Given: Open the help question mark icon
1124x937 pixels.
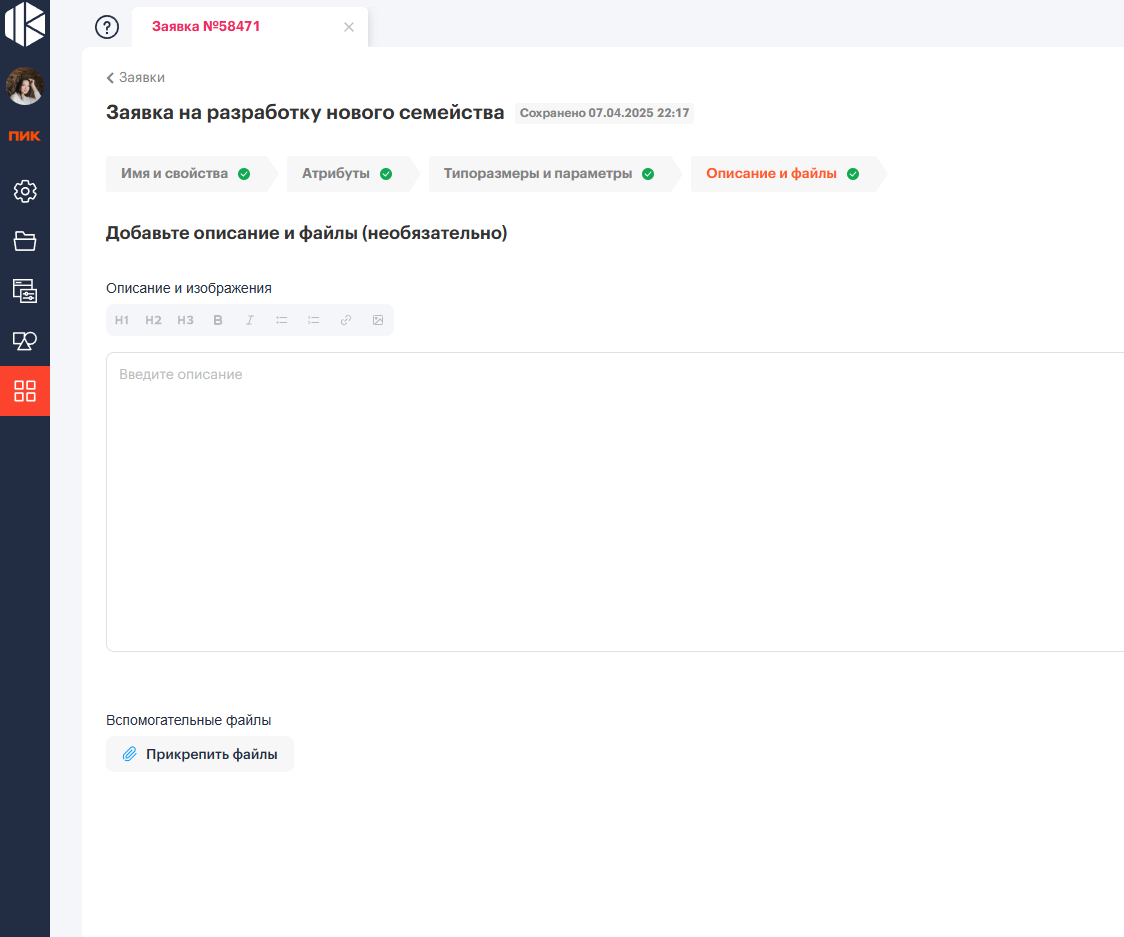Looking at the screenshot, I should (107, 27).
